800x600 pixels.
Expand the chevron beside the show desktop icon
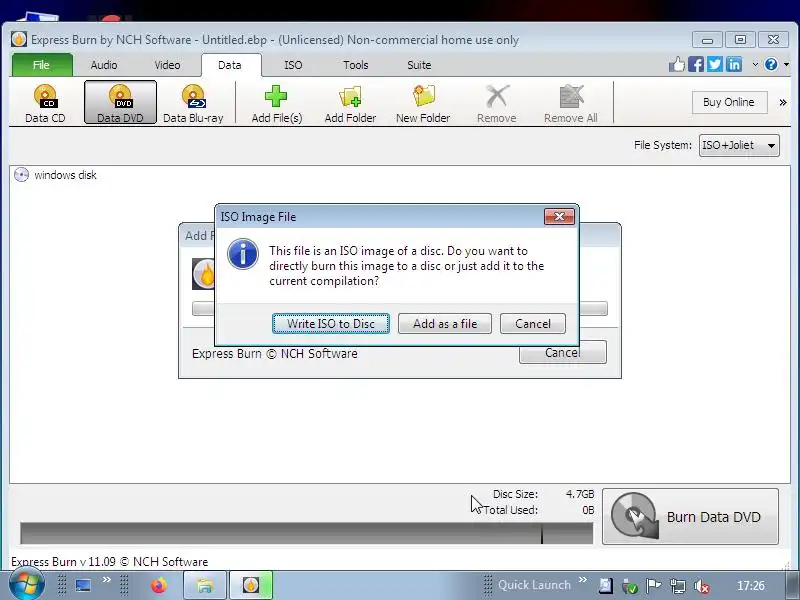106,580
